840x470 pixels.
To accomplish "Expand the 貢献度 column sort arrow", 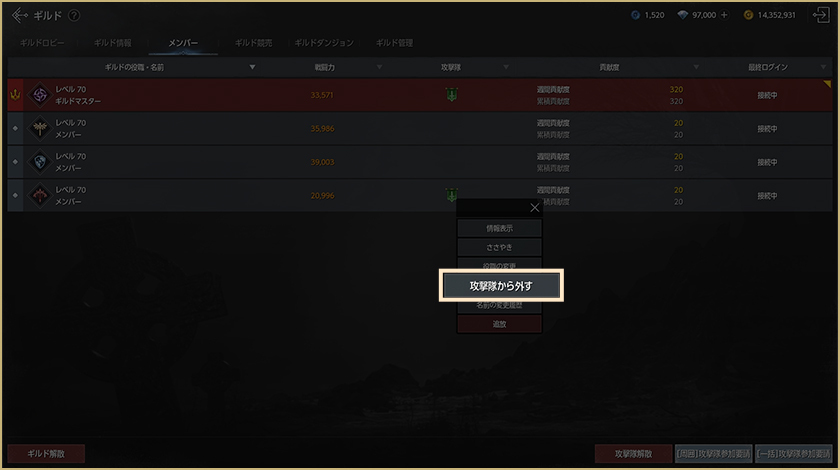I will point(696,67).
